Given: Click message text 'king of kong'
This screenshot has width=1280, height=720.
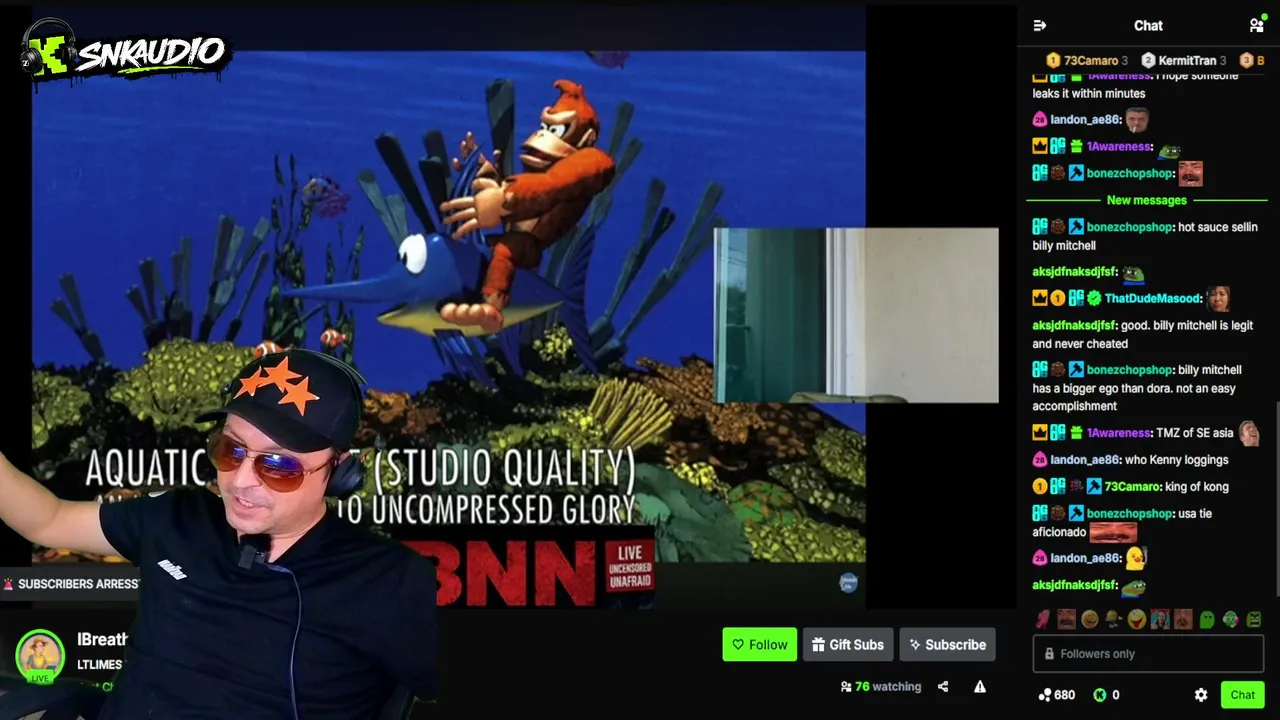Looking at the screenshot, I should (x=1197, y=487).
